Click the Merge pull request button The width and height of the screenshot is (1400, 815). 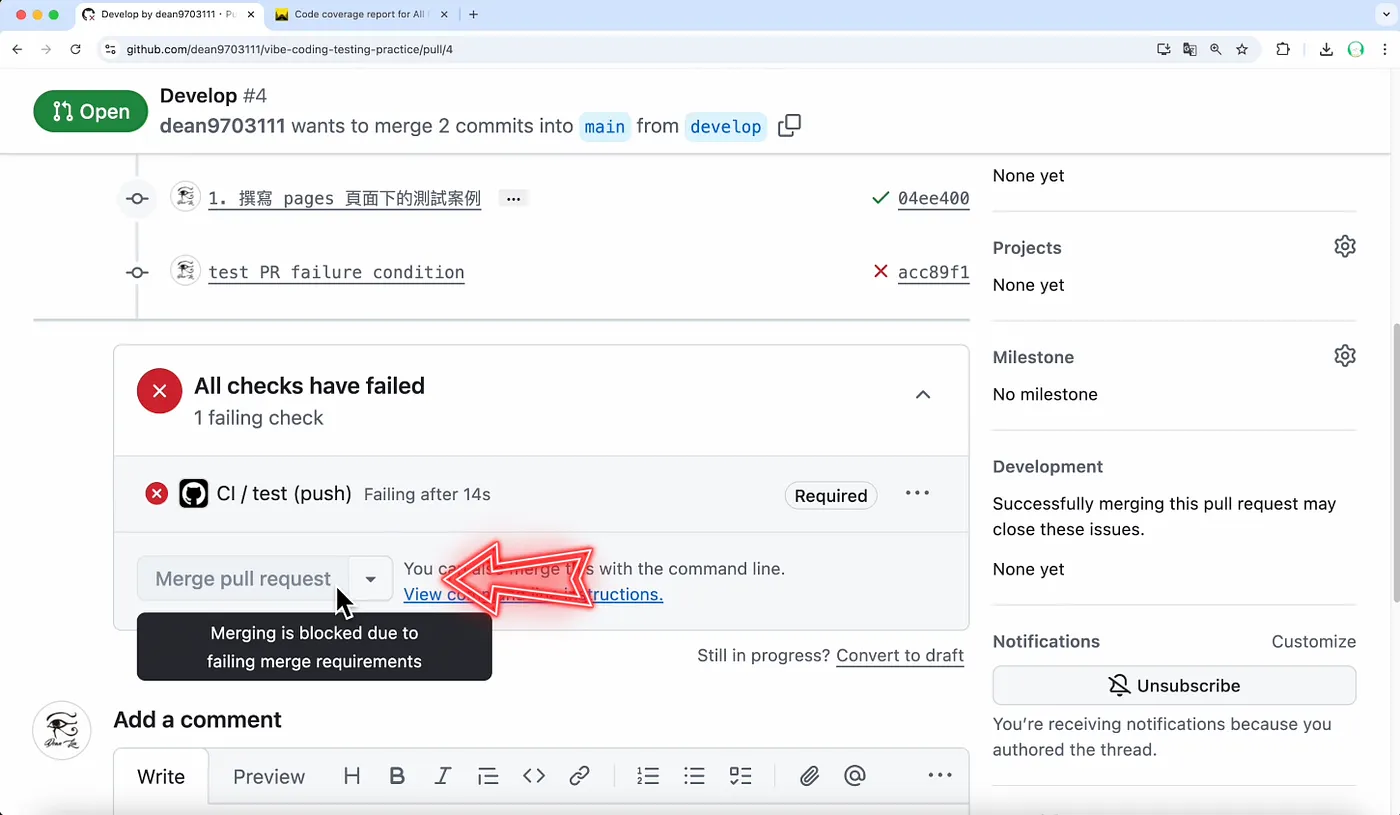(243, 579)
